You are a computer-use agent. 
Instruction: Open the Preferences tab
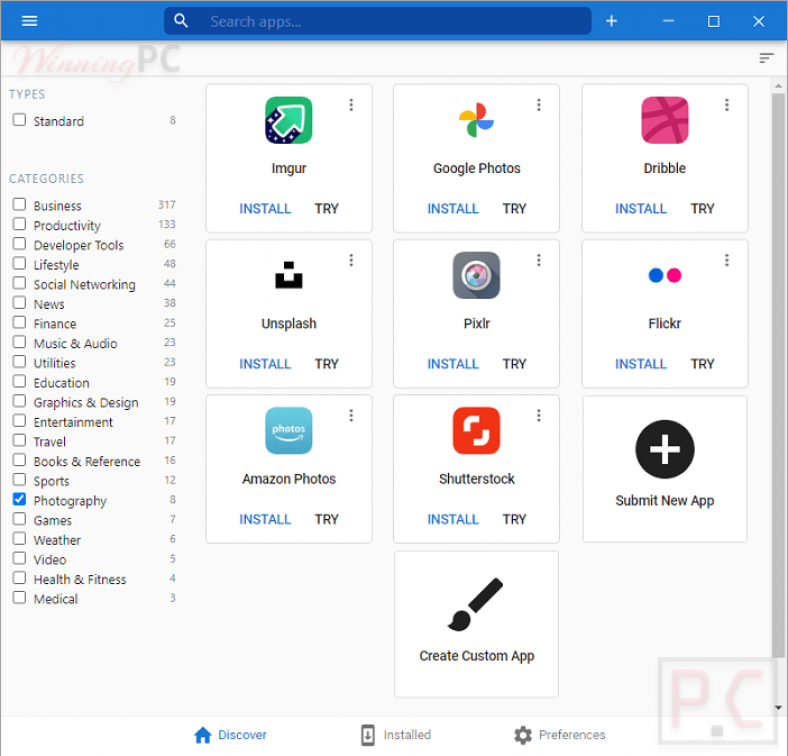tap(559, 735)
